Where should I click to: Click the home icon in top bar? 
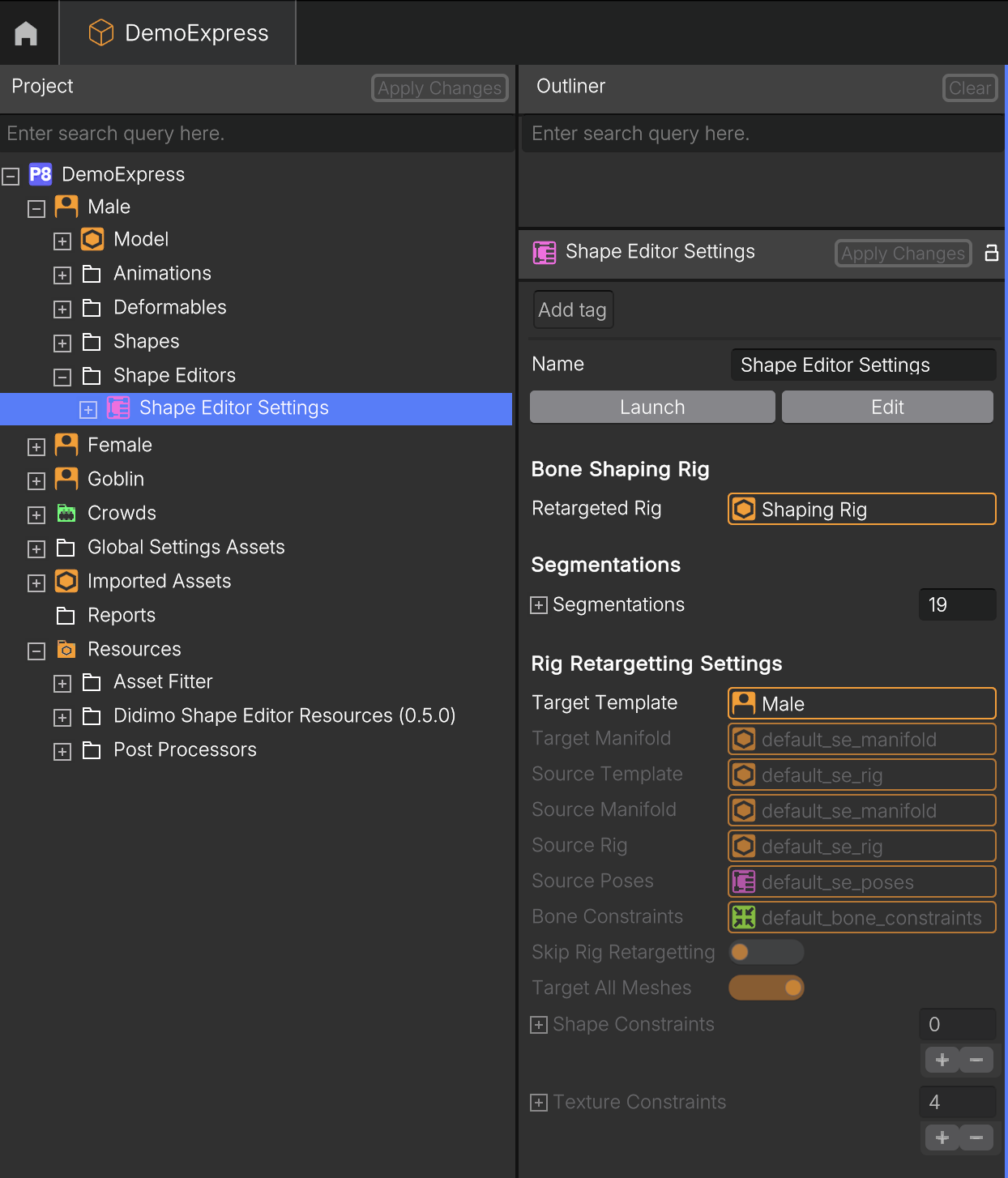[26, 33]
